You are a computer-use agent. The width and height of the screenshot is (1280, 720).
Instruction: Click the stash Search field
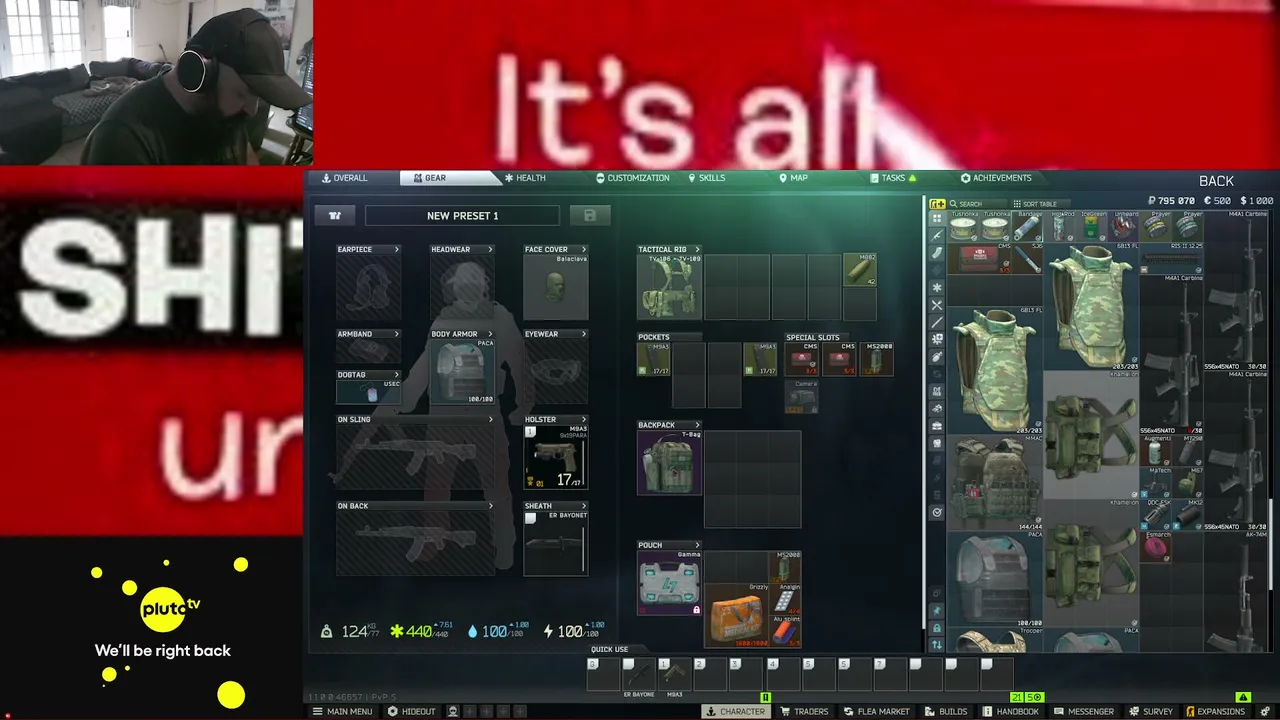(x=978, y=204)
